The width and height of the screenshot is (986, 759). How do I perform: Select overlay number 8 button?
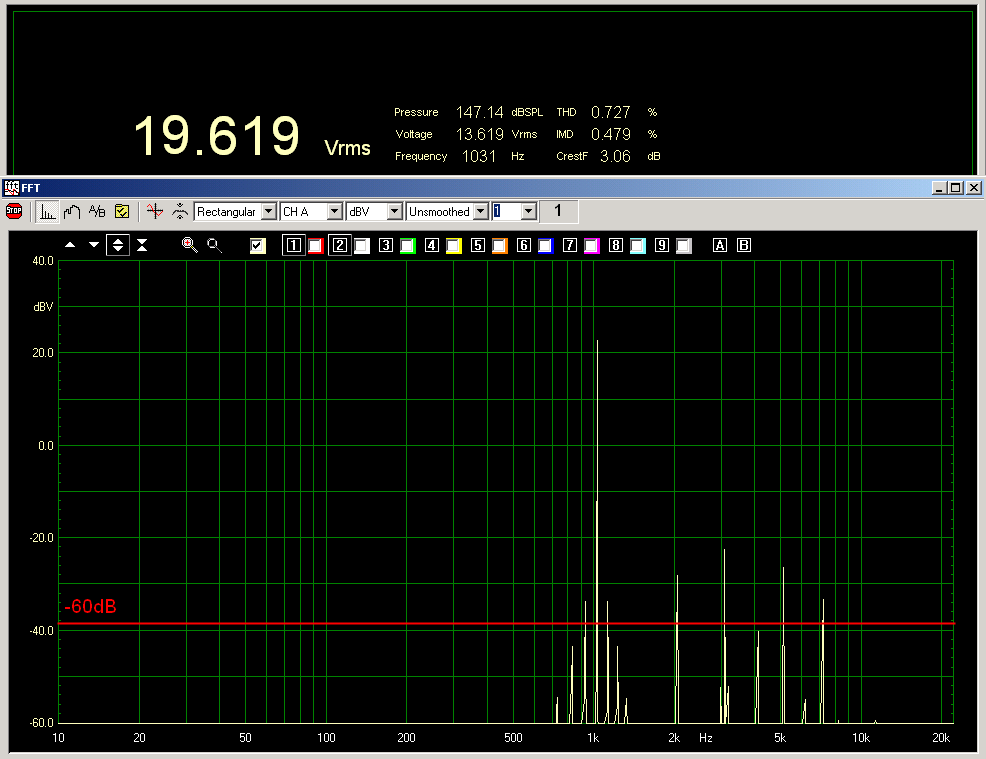coord(616,245)
